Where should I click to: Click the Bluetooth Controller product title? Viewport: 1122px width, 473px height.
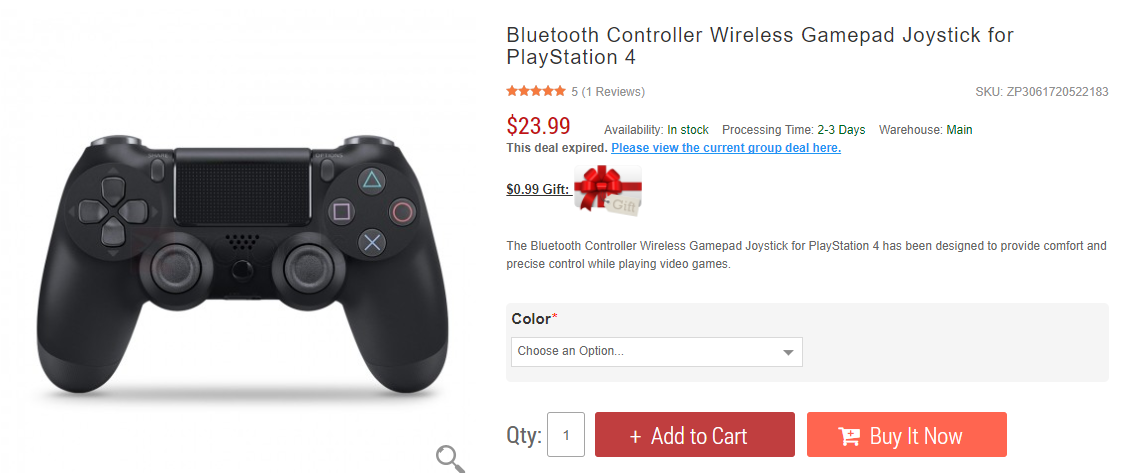coord(760,47)
